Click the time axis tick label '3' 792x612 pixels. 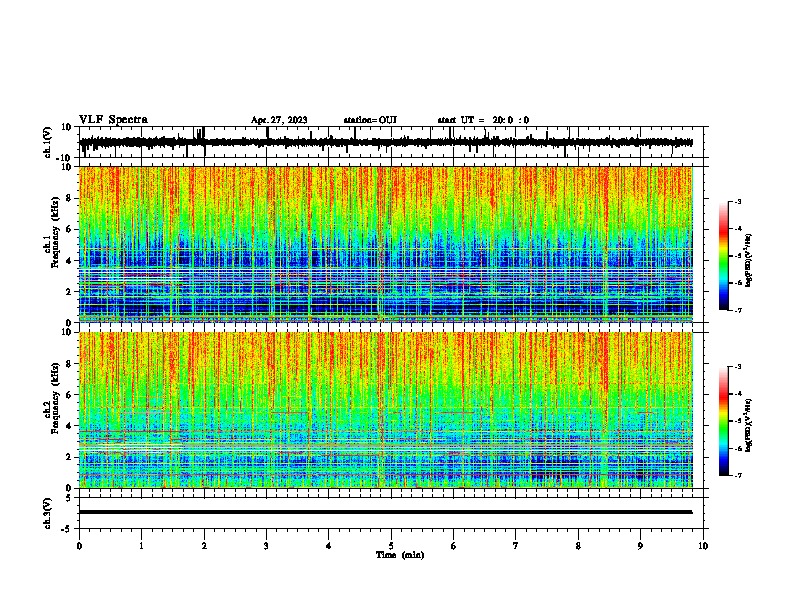point(266,546)
